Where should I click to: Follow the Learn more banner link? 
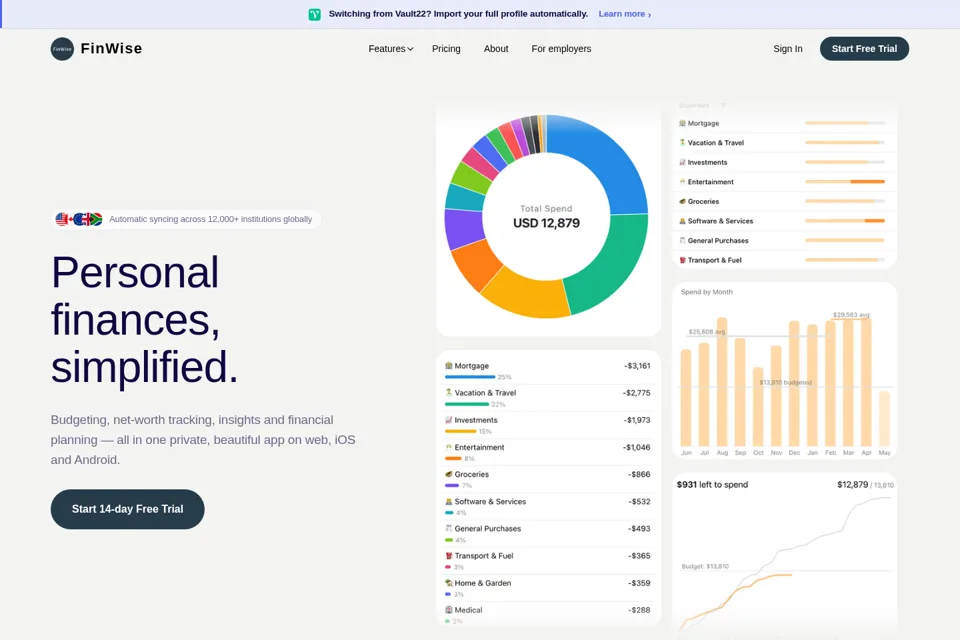click(624, 14)
